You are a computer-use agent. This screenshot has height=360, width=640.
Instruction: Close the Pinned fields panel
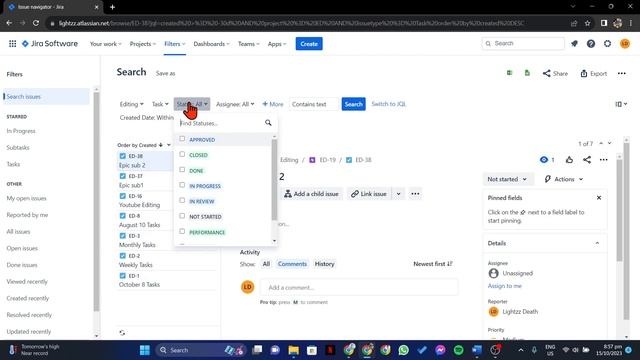[599, 198]
